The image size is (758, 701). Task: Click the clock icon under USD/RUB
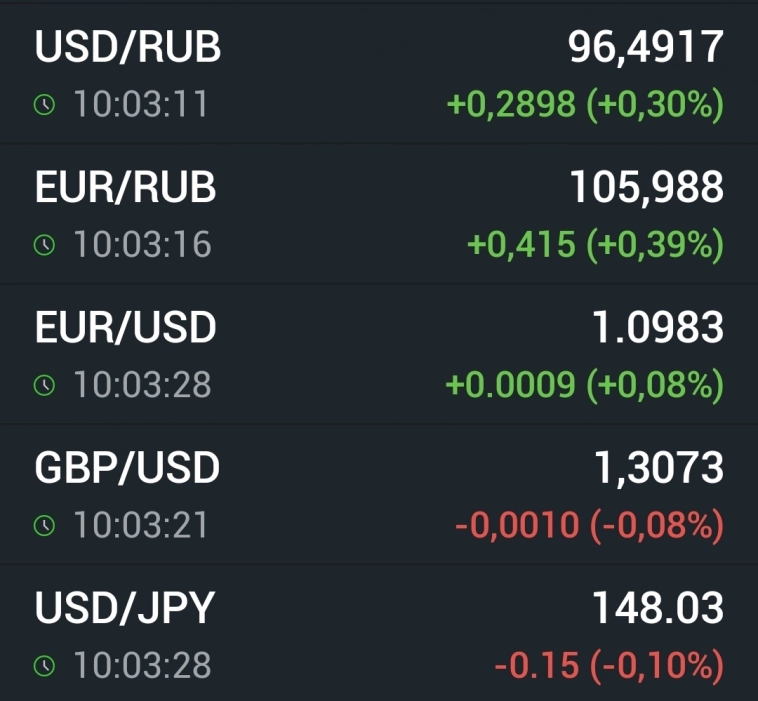point(44,105)
